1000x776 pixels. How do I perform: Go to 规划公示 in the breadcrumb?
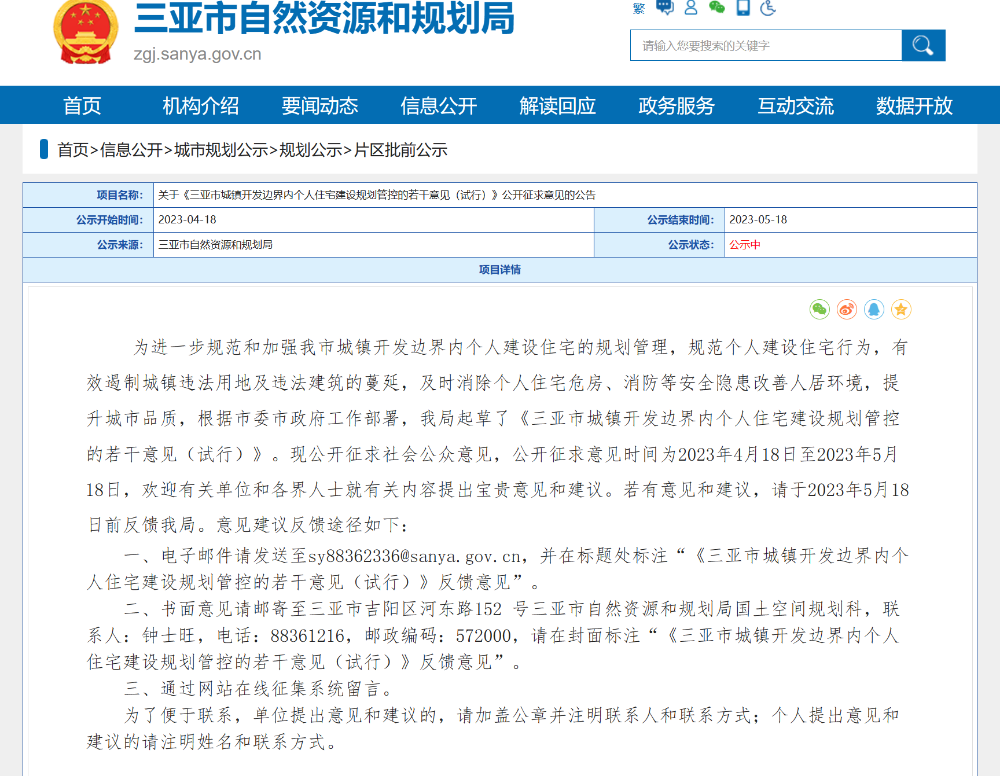(x=311, y=150)
